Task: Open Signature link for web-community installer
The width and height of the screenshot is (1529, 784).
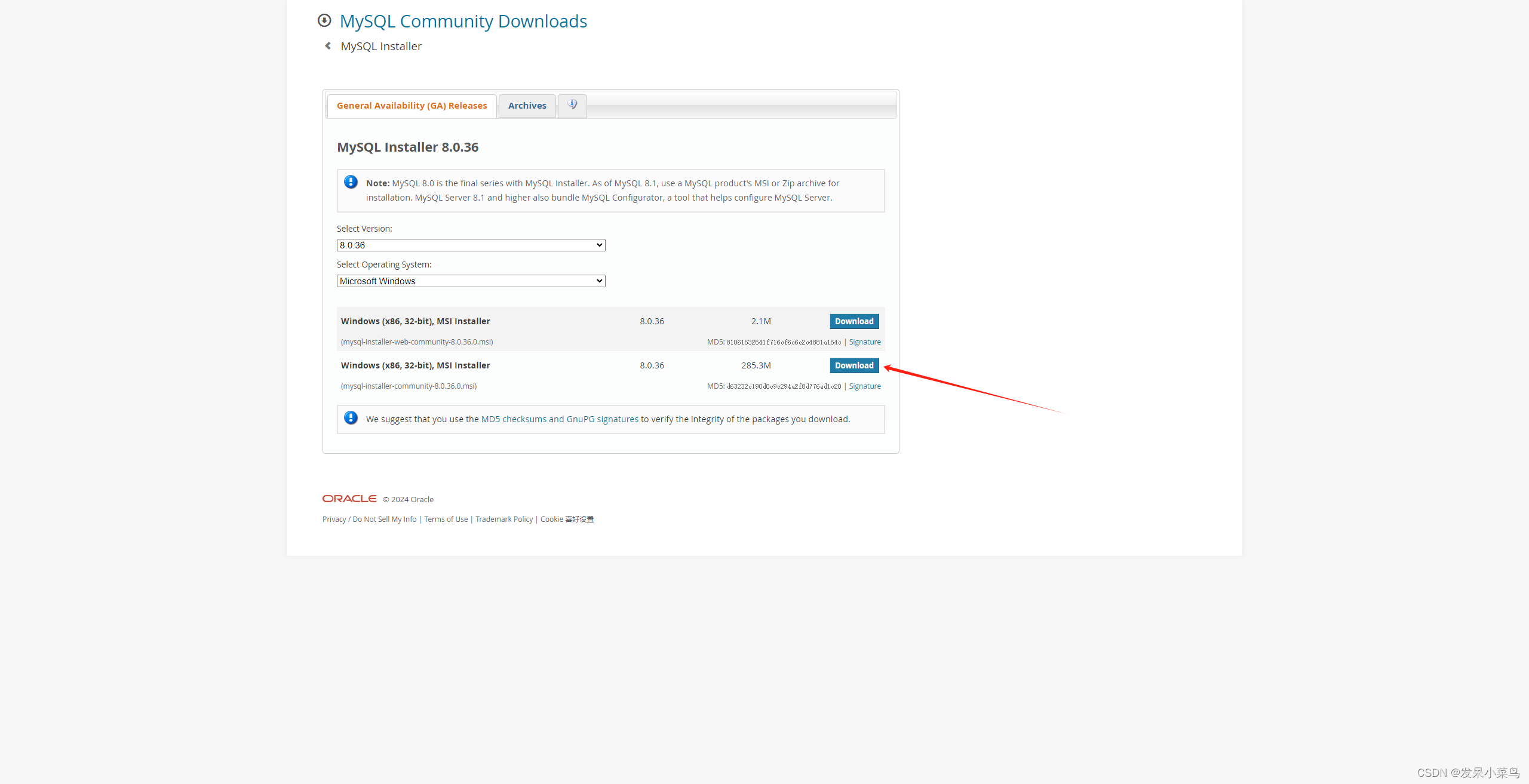Action: (x=865, y=342)
